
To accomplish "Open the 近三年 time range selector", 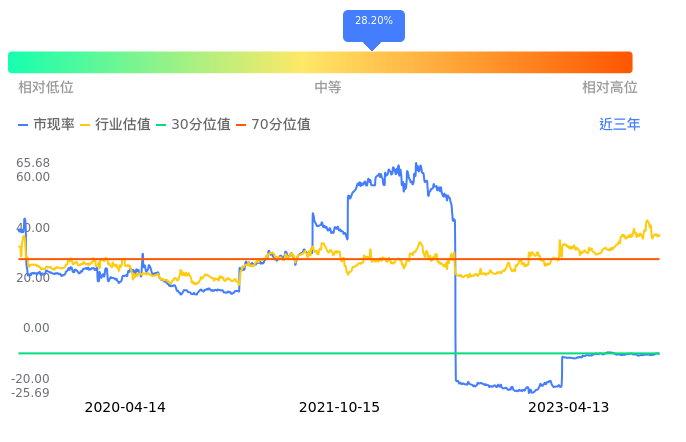I will point(619,125).
